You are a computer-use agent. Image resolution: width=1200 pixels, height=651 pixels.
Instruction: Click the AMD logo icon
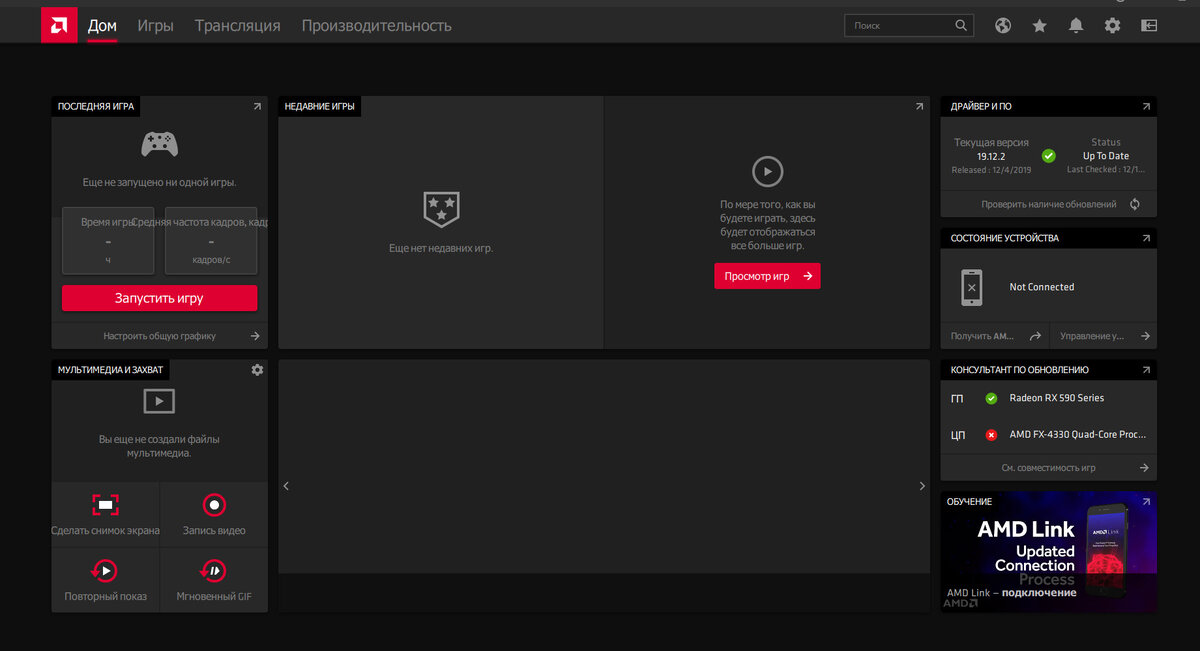[59, 25]
